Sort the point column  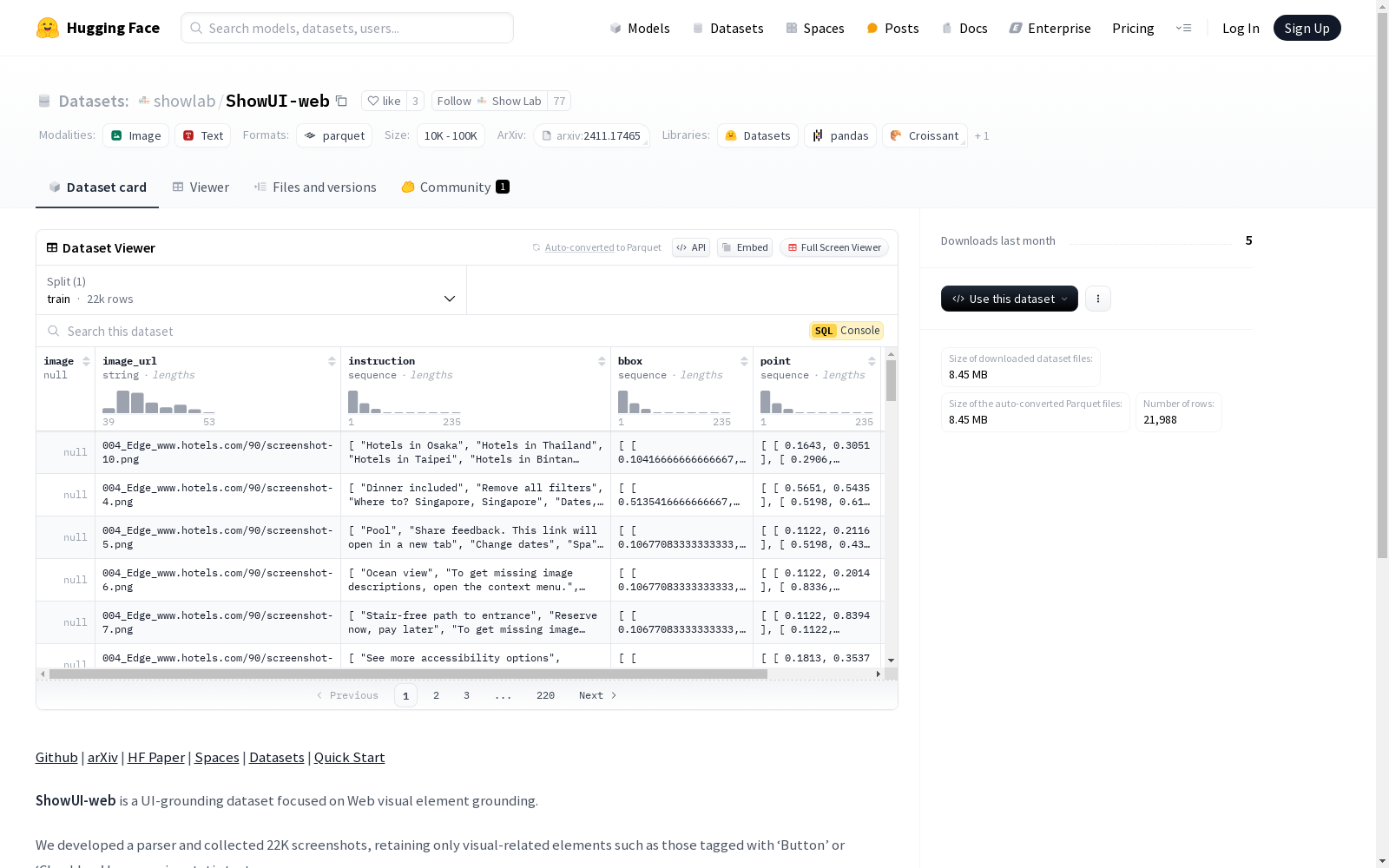[x=872, y=361]
